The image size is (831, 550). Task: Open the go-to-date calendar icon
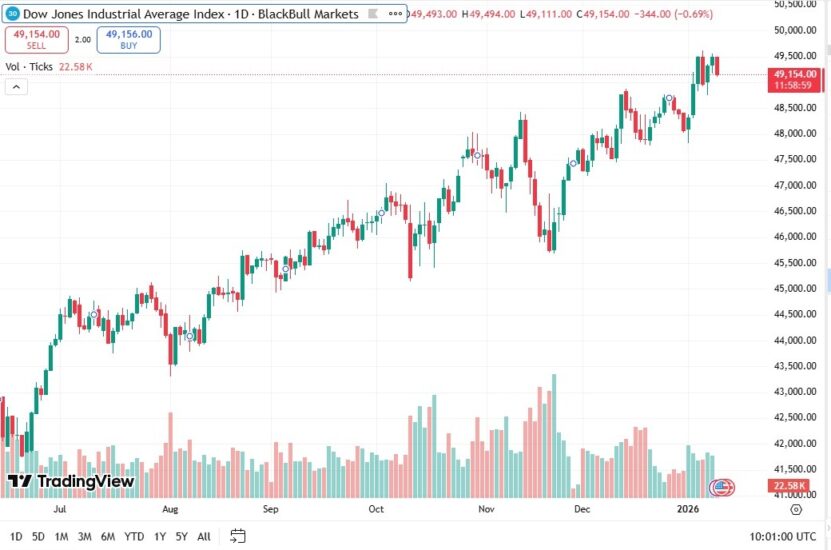click(237, 536)
